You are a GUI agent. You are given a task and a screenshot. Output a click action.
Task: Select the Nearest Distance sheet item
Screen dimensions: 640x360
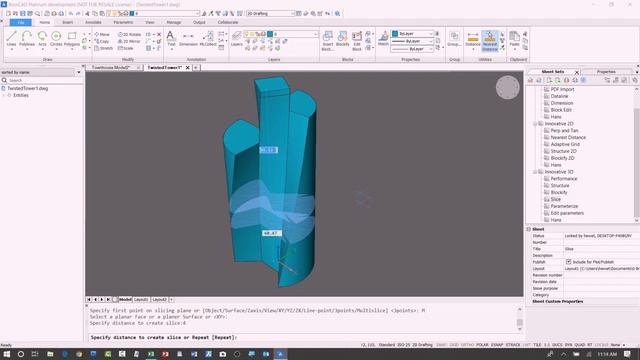568,138
